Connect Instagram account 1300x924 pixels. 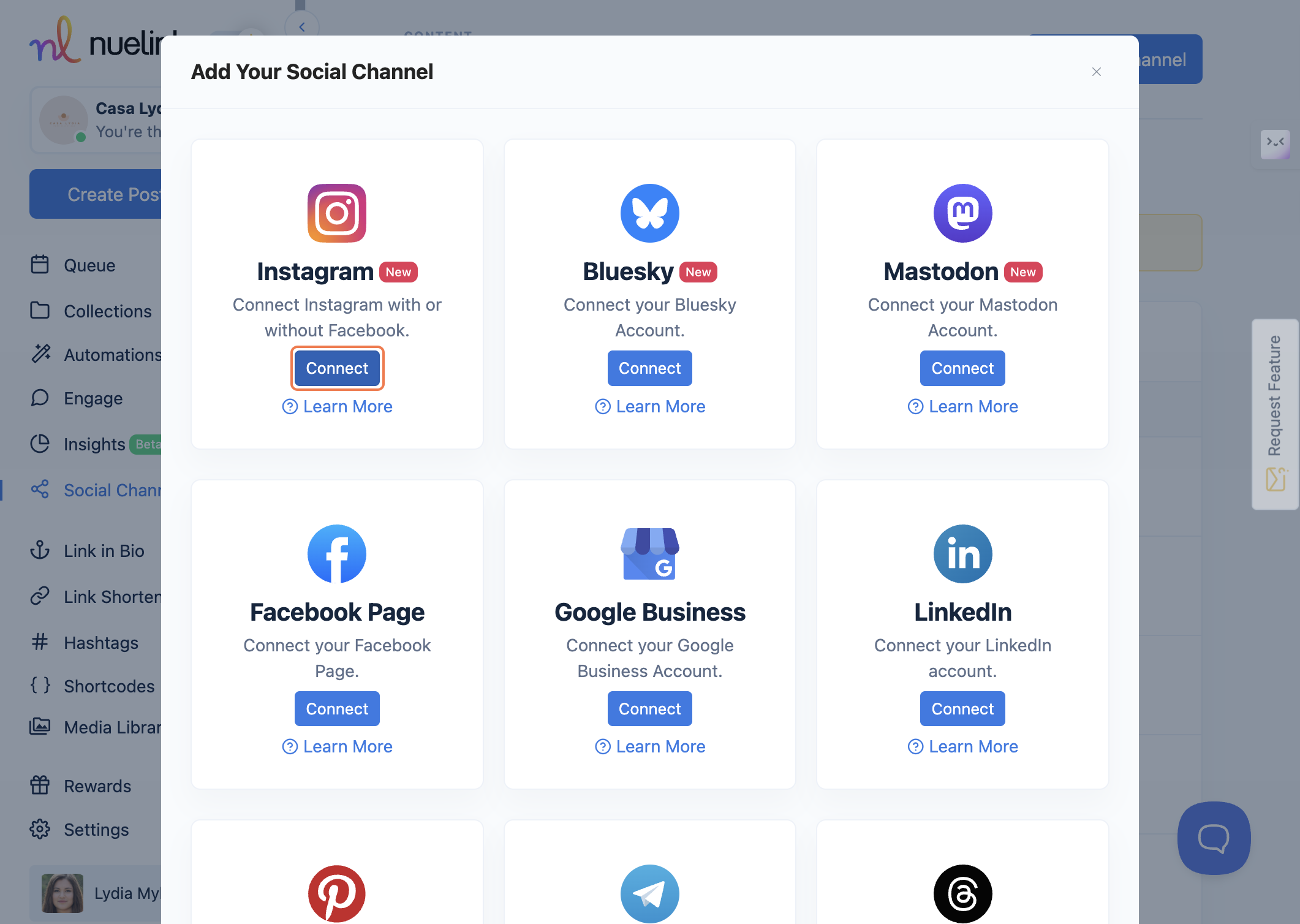tap(337, 368)
